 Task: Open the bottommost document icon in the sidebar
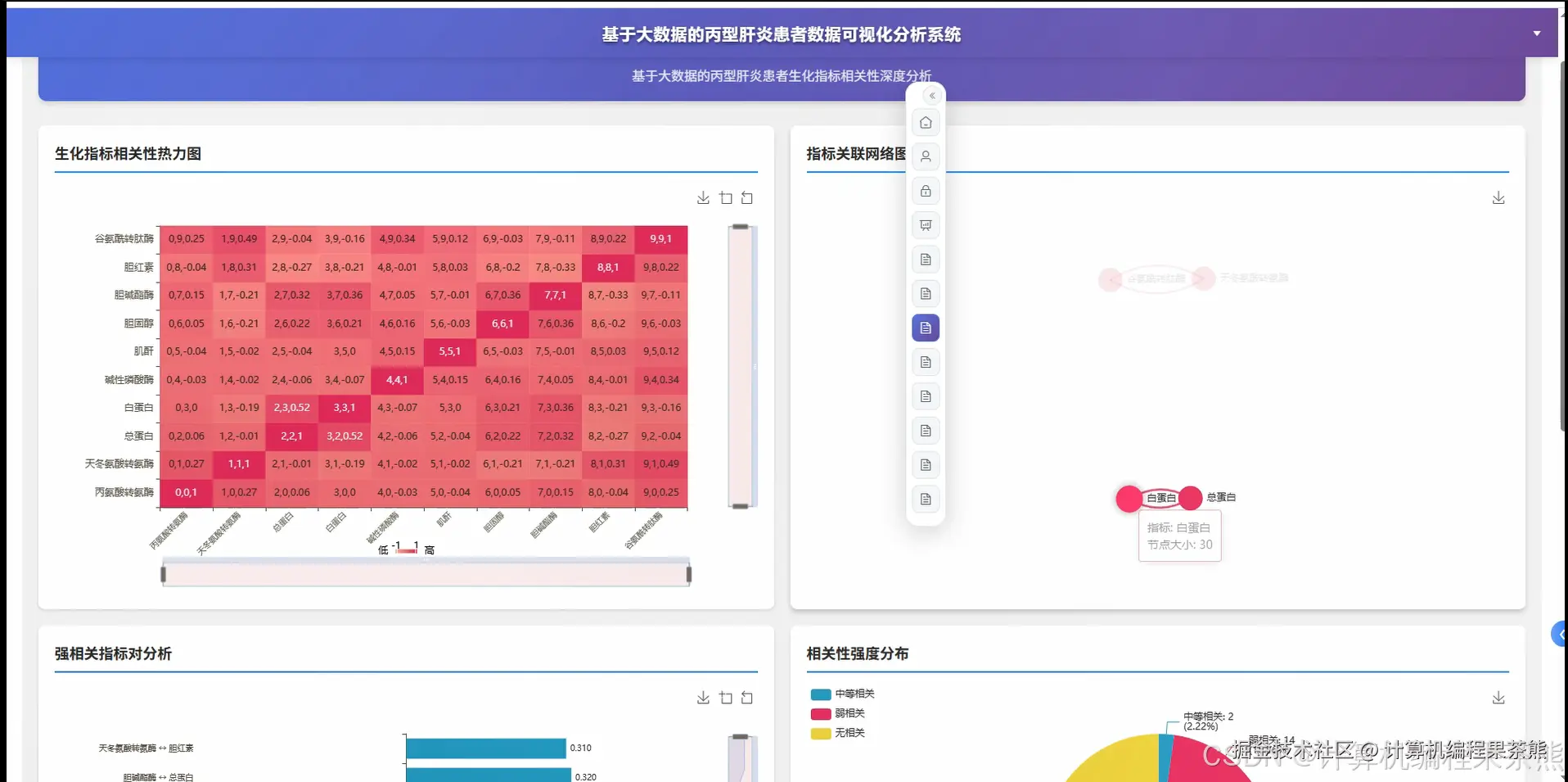(x=926, y=499)
